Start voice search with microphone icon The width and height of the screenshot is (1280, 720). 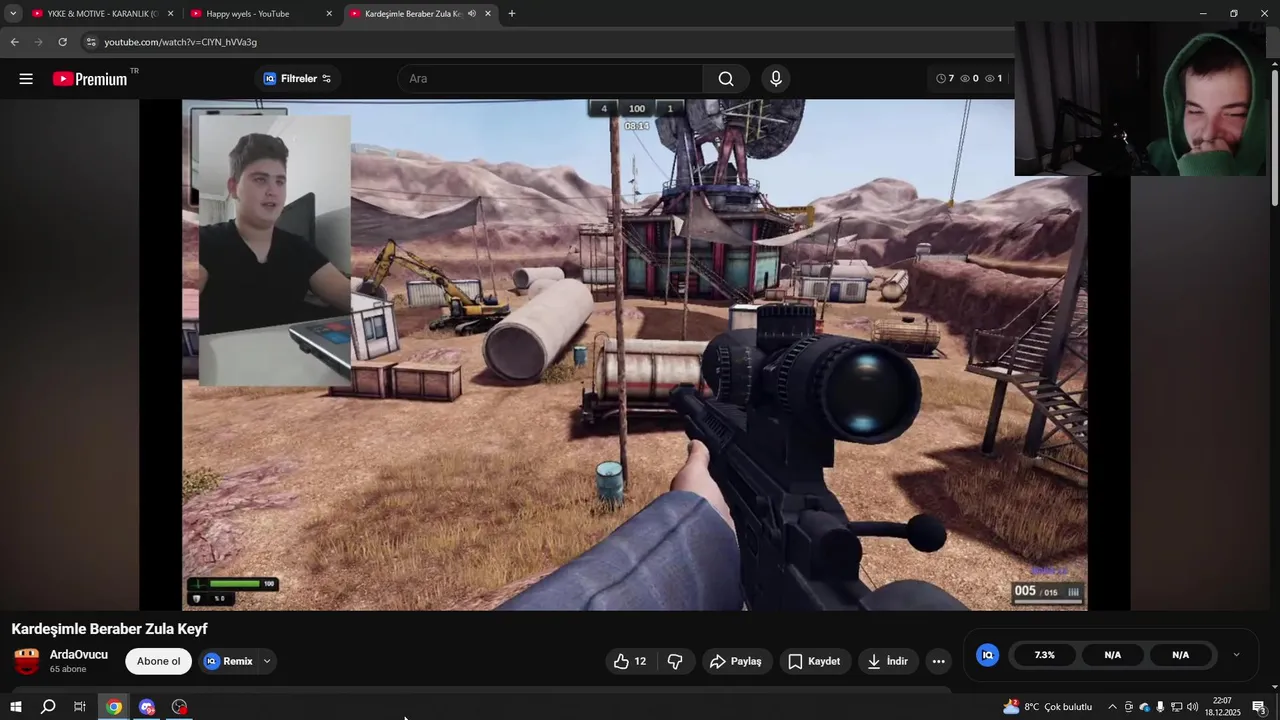point(775,79)
